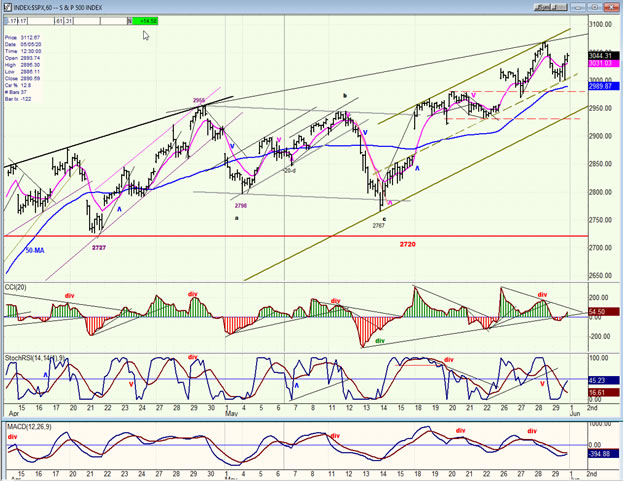
Task: Click the blue 2989.87 moving average tag
Action: point(603,86)
